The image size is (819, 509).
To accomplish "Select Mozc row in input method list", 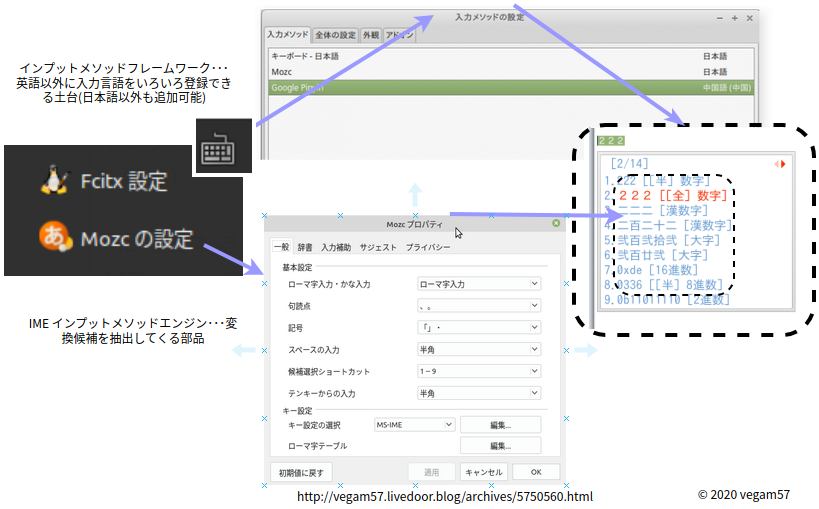I will pos(511,72).
